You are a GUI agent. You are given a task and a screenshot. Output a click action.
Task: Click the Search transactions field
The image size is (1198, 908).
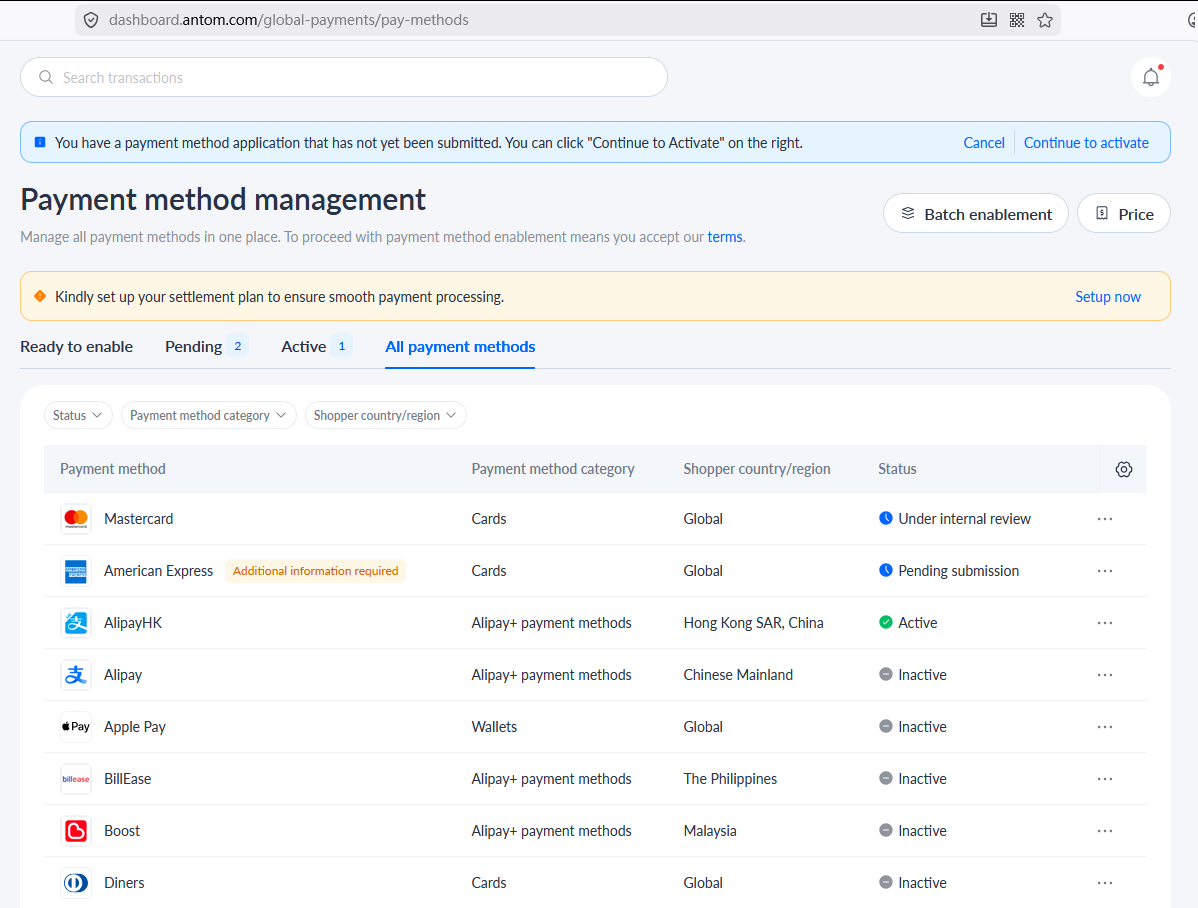[x=344, y=77]
